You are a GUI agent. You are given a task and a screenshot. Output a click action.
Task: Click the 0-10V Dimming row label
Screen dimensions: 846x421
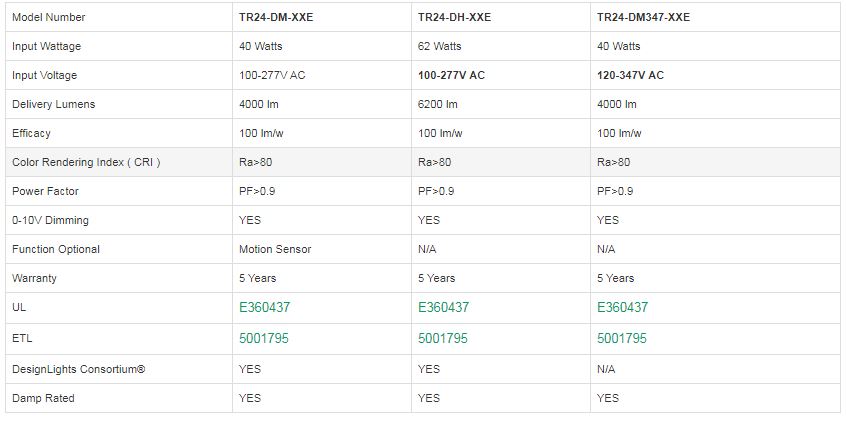click(x=50, y=220)
